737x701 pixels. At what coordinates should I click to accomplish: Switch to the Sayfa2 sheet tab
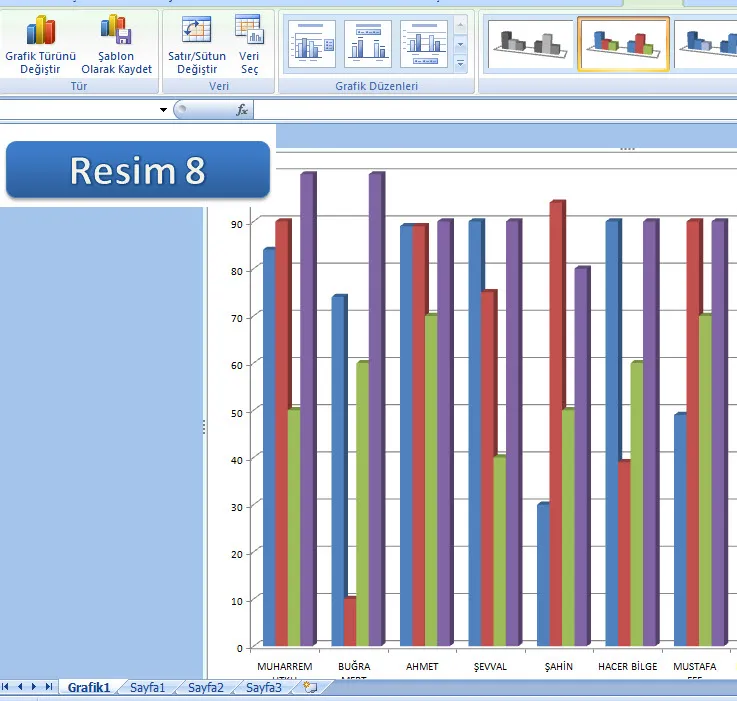pos(207,687)
